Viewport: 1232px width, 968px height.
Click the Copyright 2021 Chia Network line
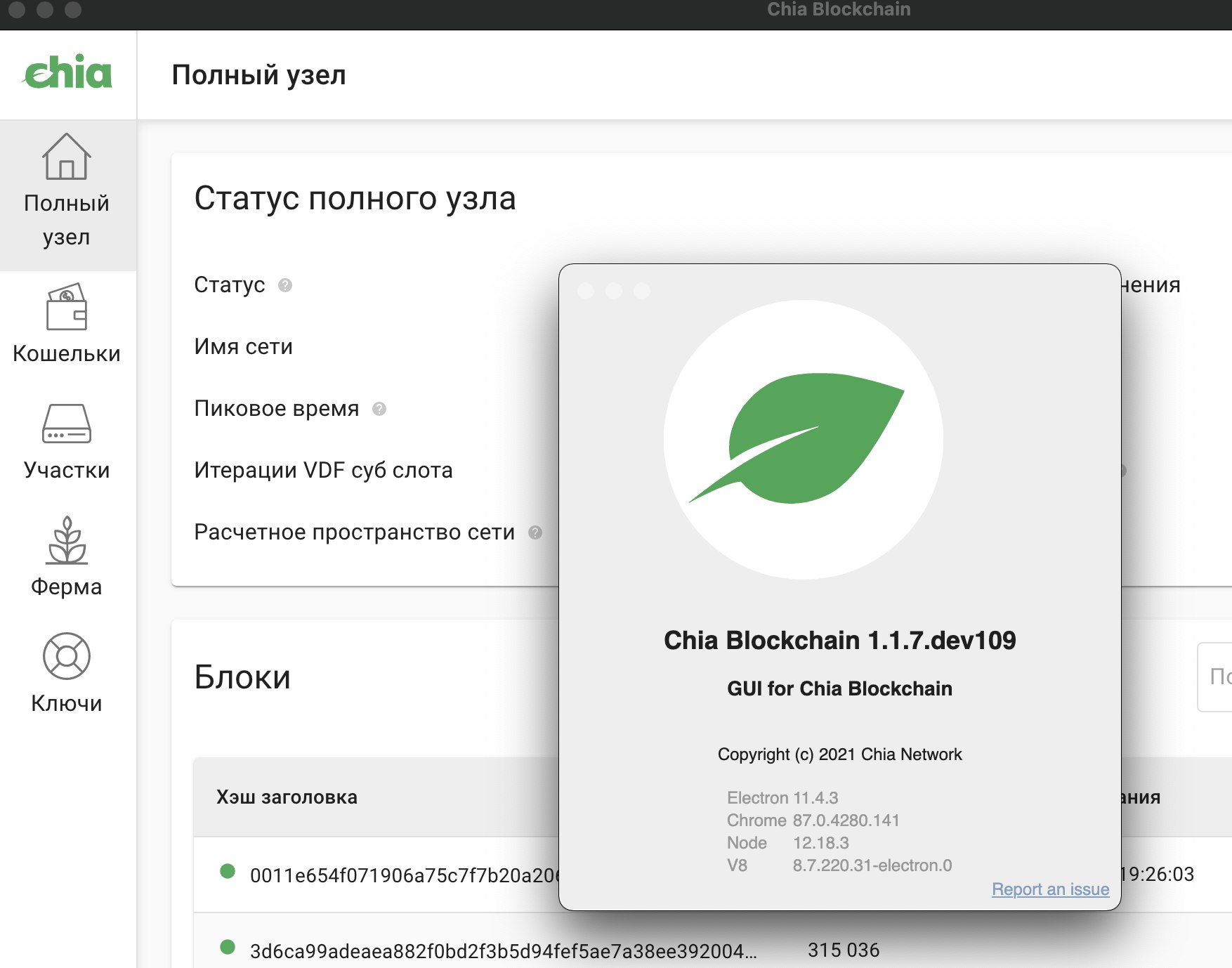point(840,754)
